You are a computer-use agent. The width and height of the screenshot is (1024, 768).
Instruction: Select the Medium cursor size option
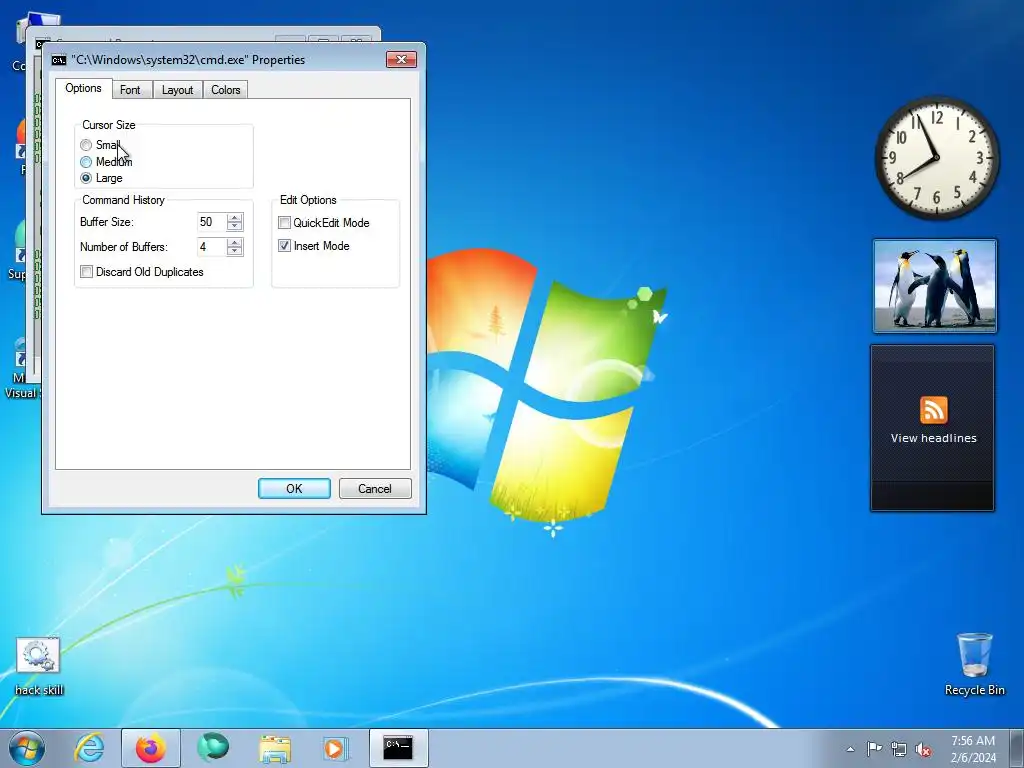point(86,162)
